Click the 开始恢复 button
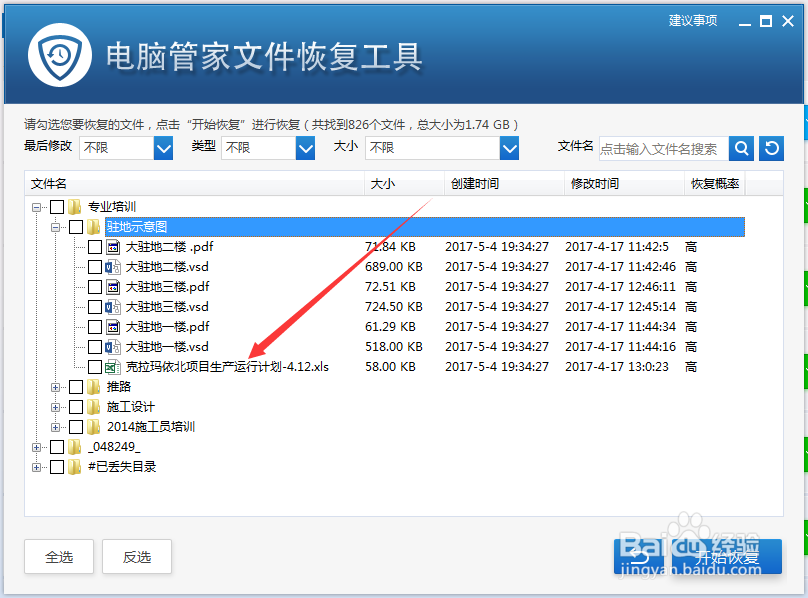The height and width of the screenshot is (598, 808). pyautogui.click(x=727, y=556)
